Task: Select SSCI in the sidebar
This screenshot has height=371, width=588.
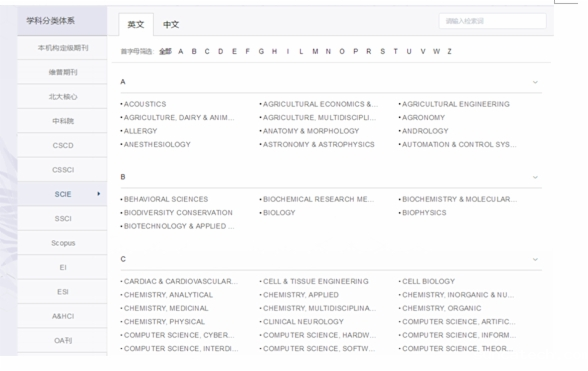Action: coord(63,219)
